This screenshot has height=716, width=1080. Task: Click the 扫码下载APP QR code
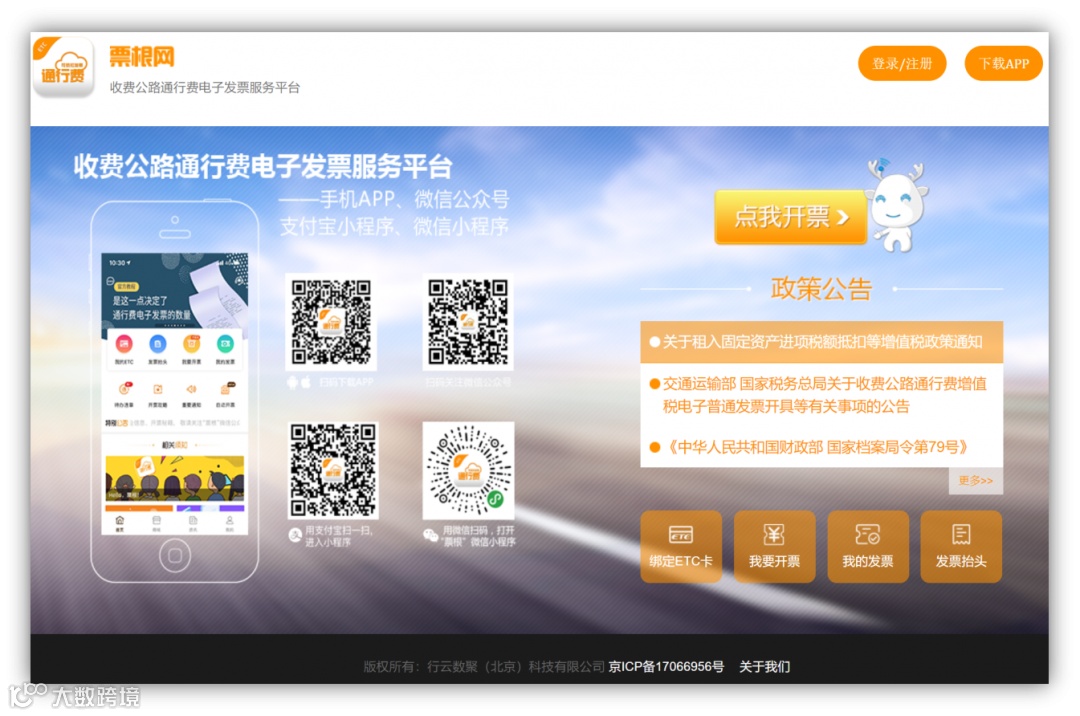click(331, 322)
